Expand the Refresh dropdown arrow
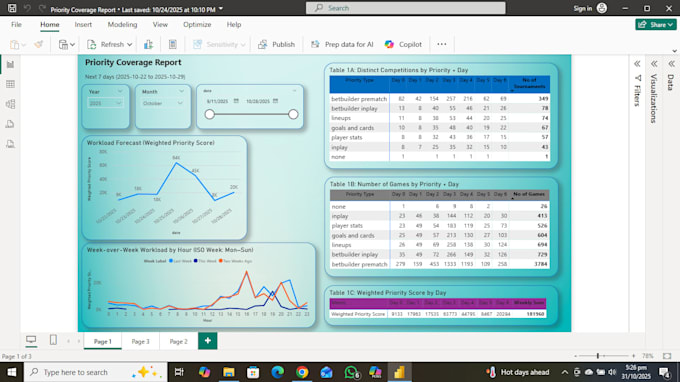This screenshot has height=382, width=680. (x=129, y=45)
